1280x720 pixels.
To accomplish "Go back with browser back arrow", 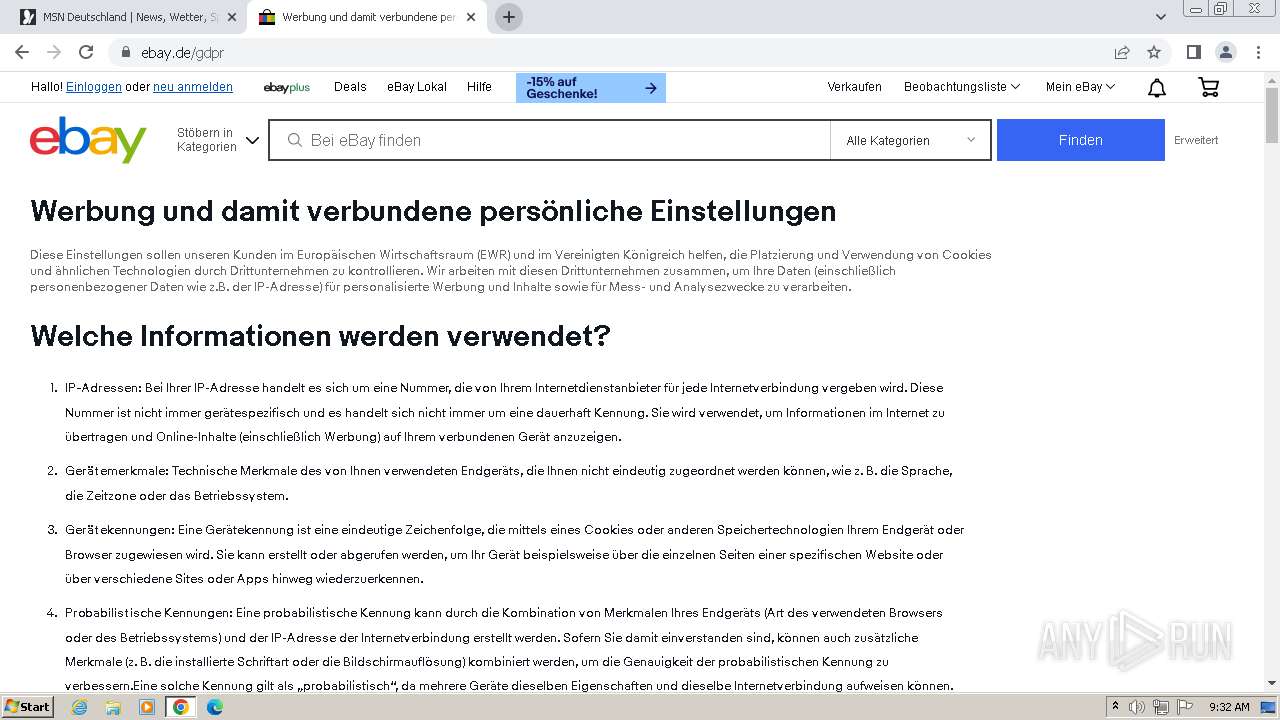I will (x=22, y=52).
